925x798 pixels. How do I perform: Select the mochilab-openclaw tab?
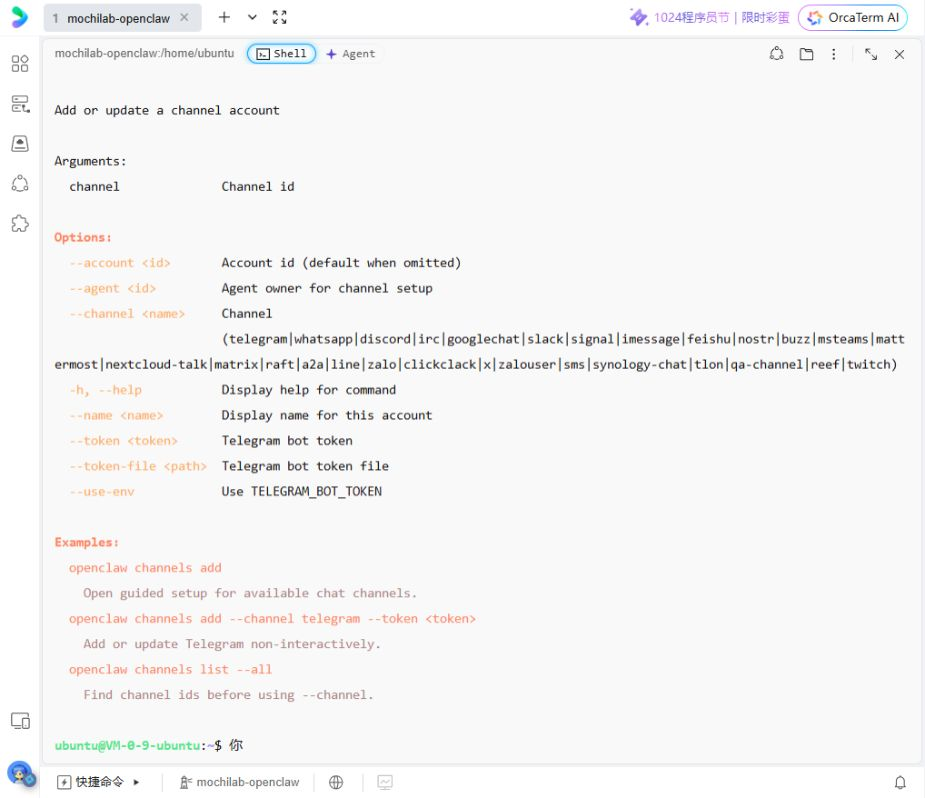tap(123, 18)
